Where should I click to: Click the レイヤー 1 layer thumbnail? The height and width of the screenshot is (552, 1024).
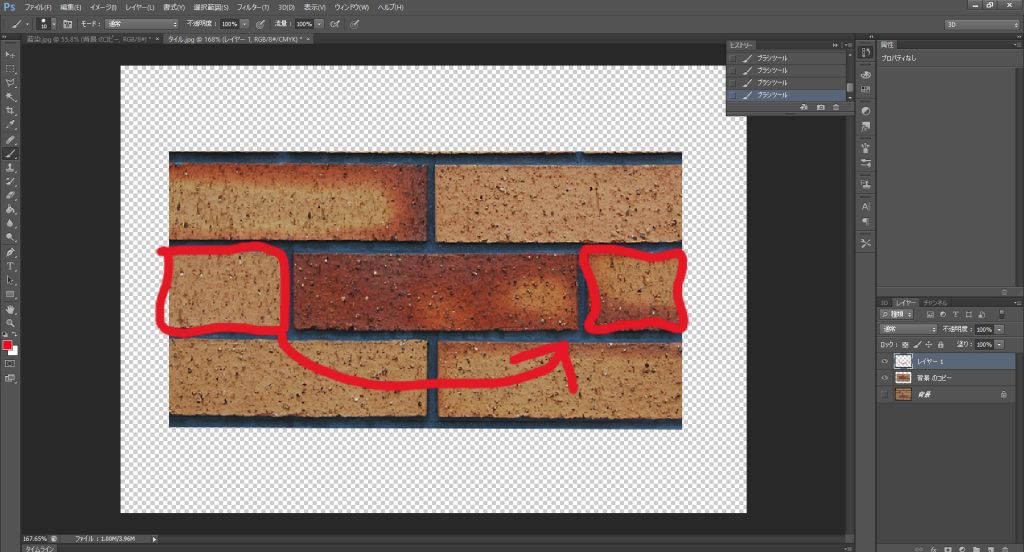click(905, 362)
